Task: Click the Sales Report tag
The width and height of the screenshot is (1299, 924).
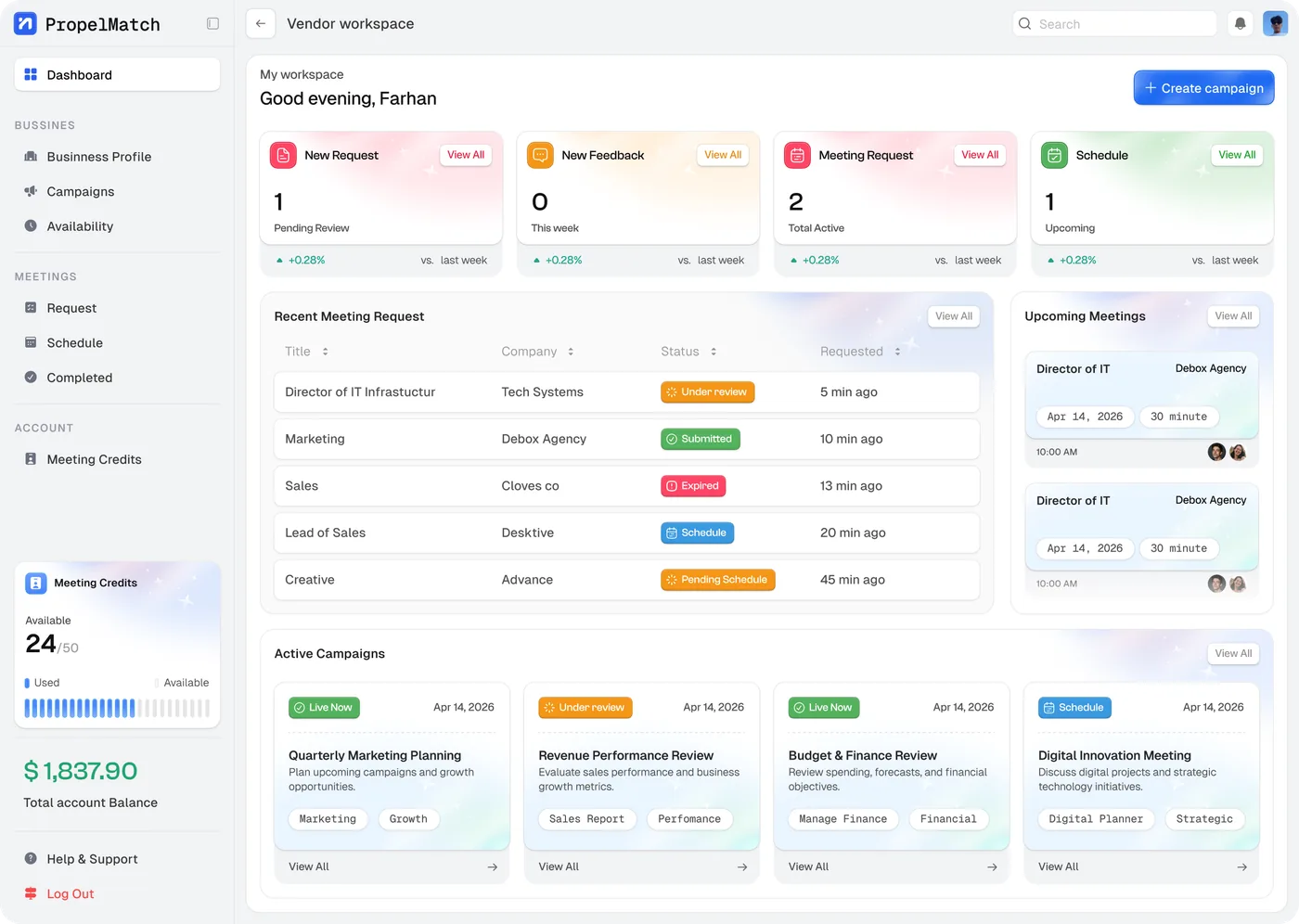Action: (586, 819)
